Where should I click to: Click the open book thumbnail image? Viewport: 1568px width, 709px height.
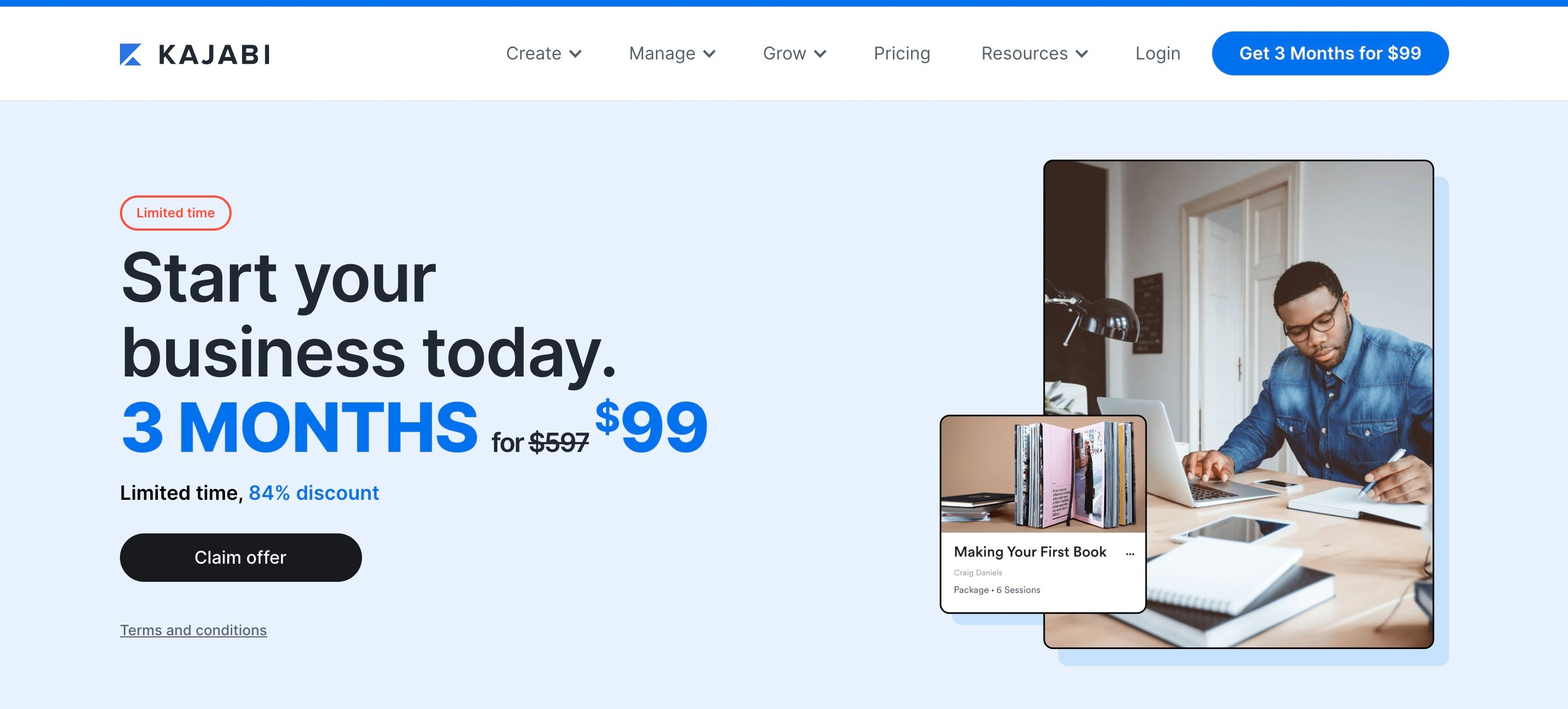1043,475
